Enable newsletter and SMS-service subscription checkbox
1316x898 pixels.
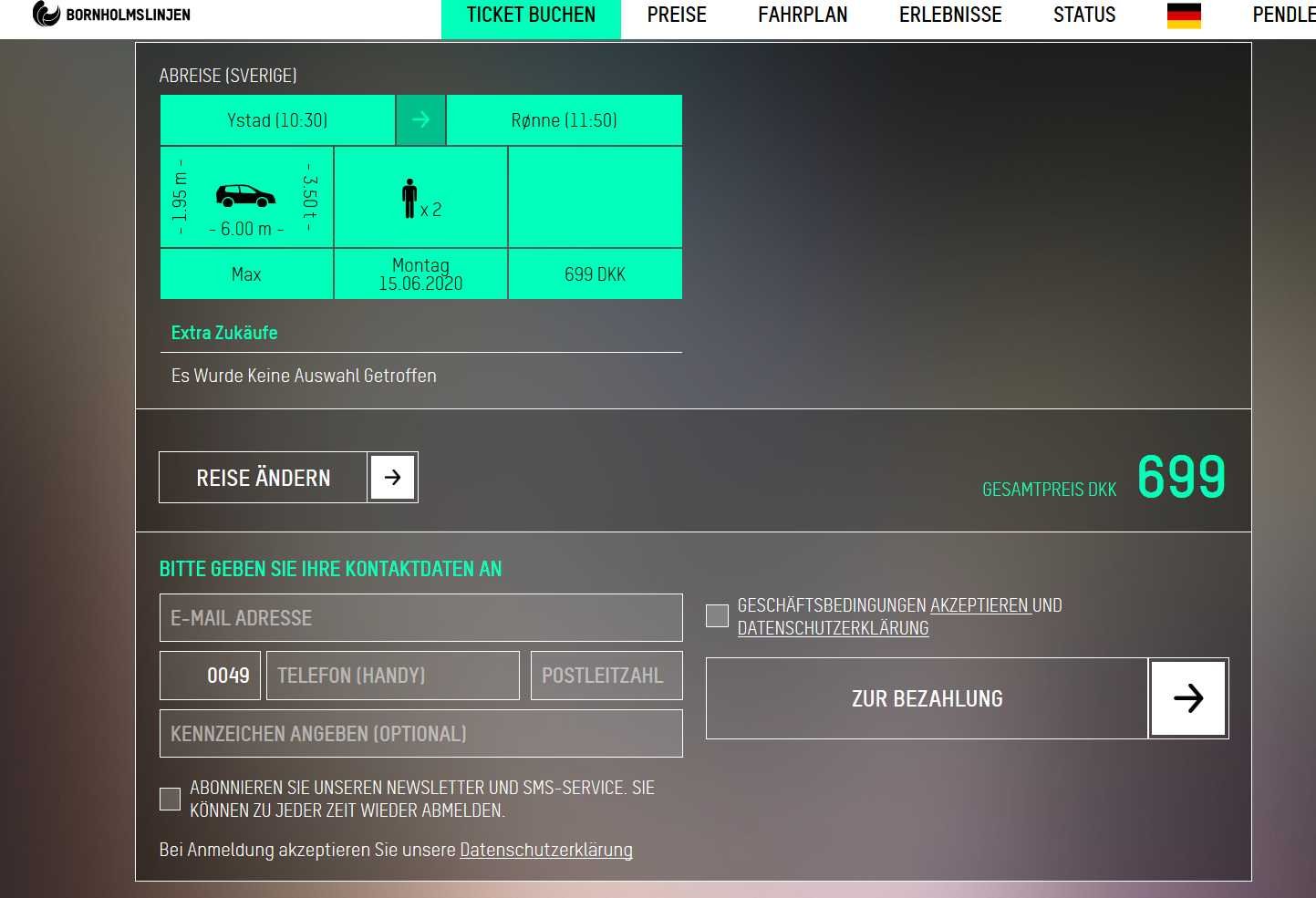(x=170, y=799)
